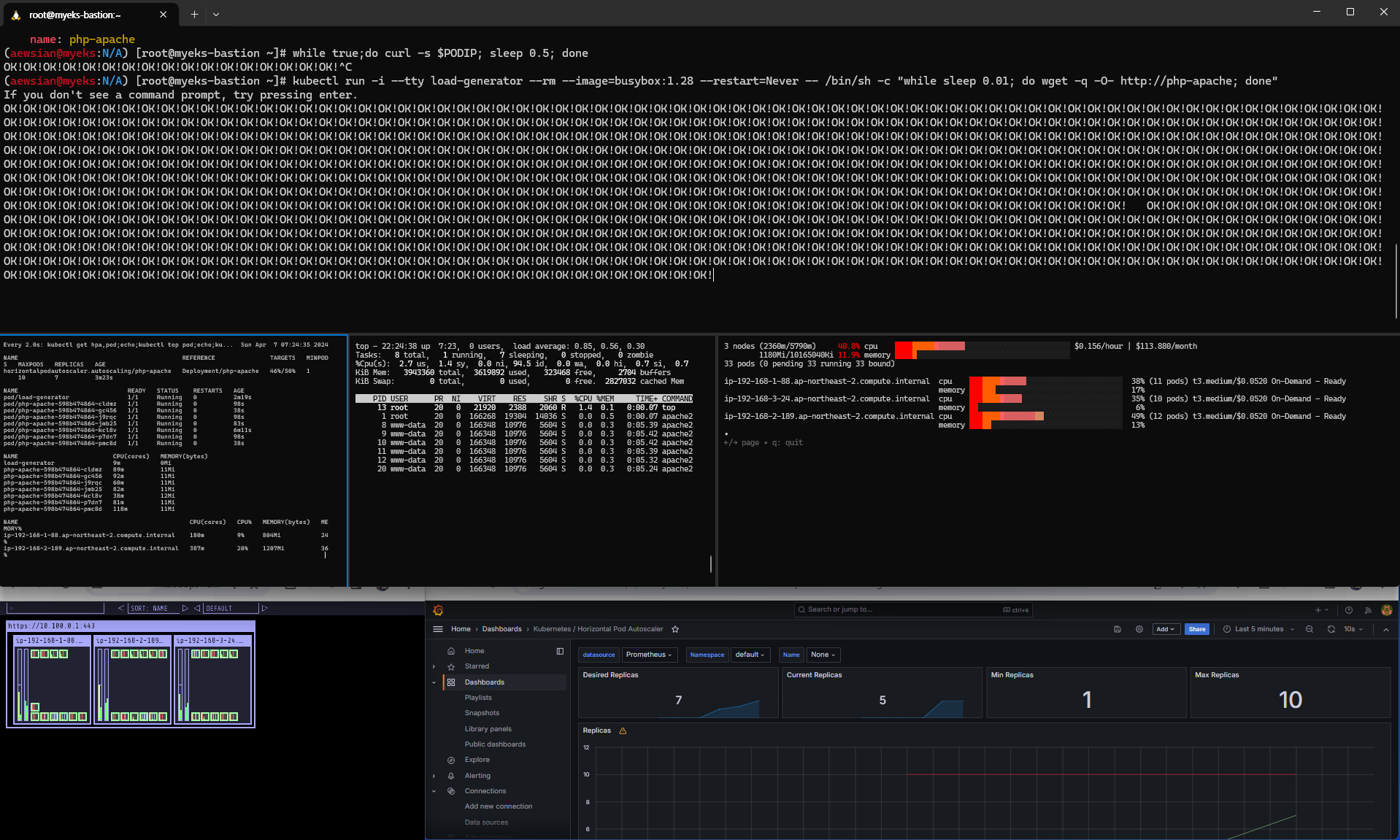Click the Dashboards breadcrumb link
The image size is (1400, 840).
pos(501,629)
